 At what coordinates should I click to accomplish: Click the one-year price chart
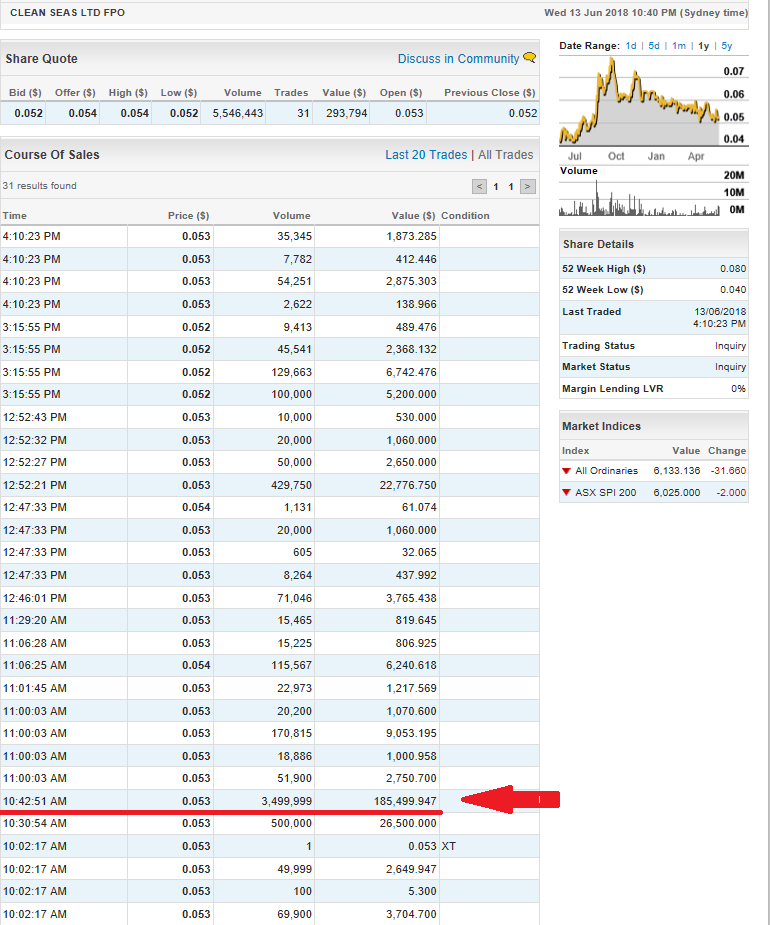coord(640,101)
